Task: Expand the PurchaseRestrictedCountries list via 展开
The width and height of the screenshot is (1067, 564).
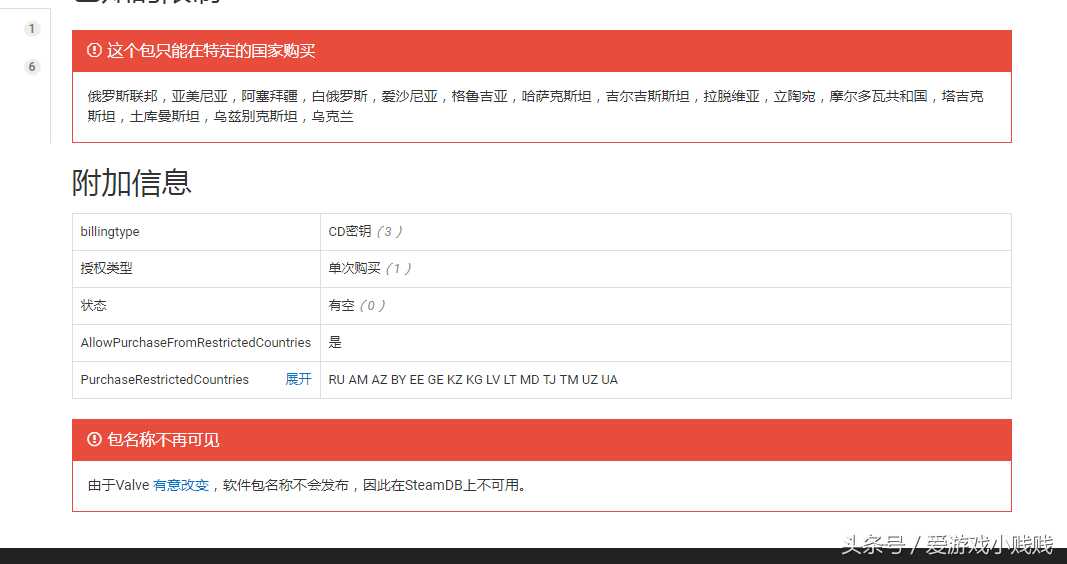Action: point(298,379)
